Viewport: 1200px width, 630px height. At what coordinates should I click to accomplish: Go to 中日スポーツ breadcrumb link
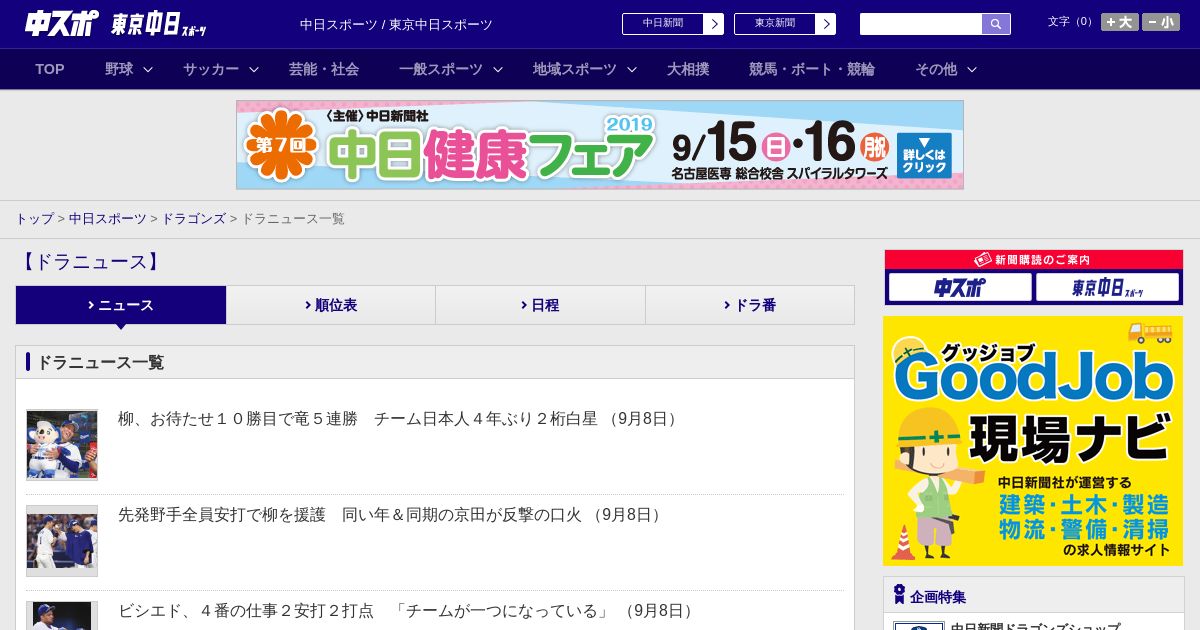click(108, 219)
